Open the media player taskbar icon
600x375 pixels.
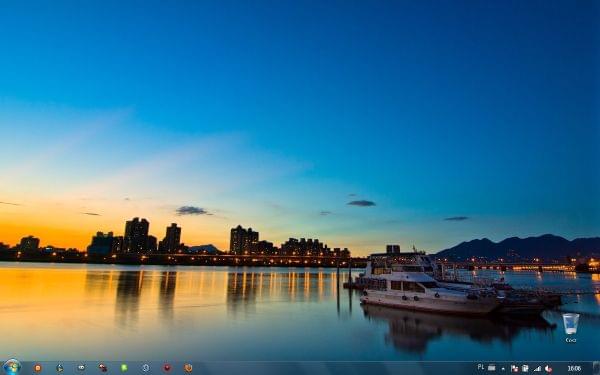click(59, 368)
